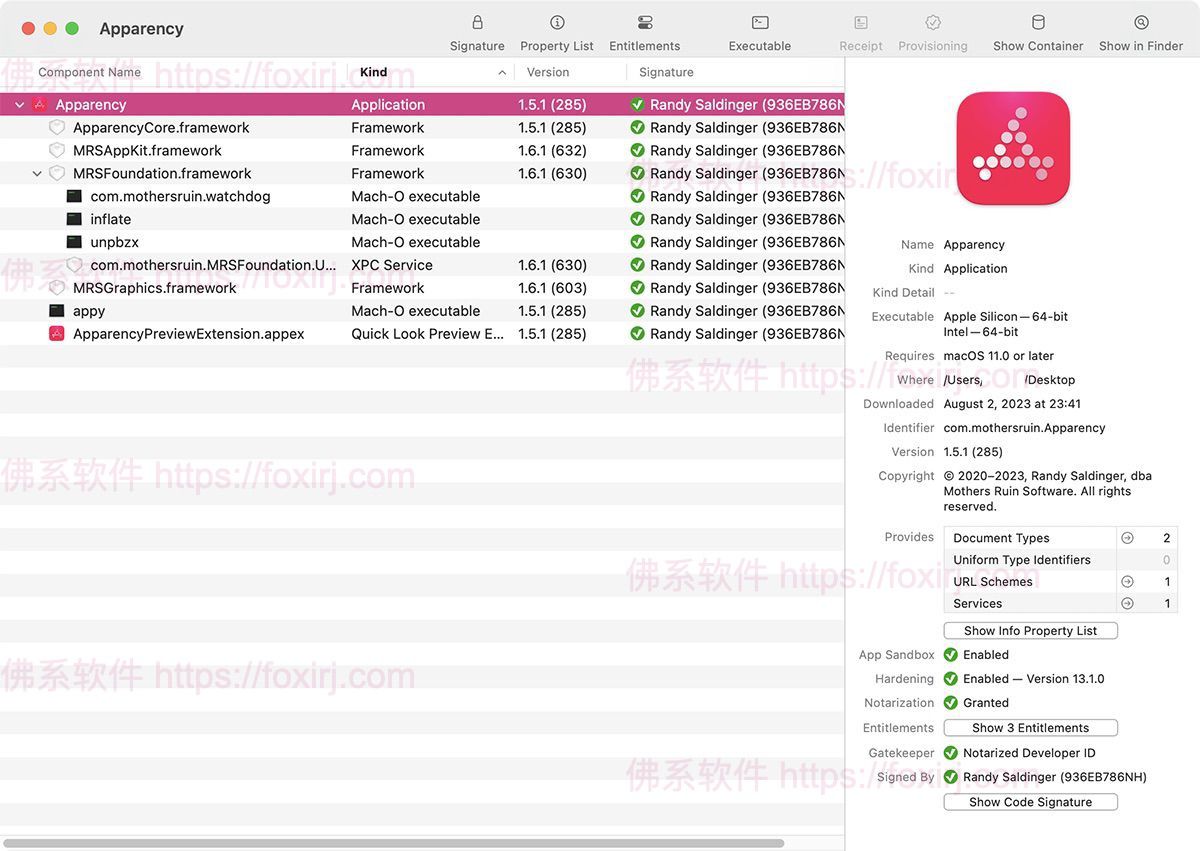Reveal the app with Show in Finder
The width and height of the screenshot is (1200, 851).
coord(1140,29)
